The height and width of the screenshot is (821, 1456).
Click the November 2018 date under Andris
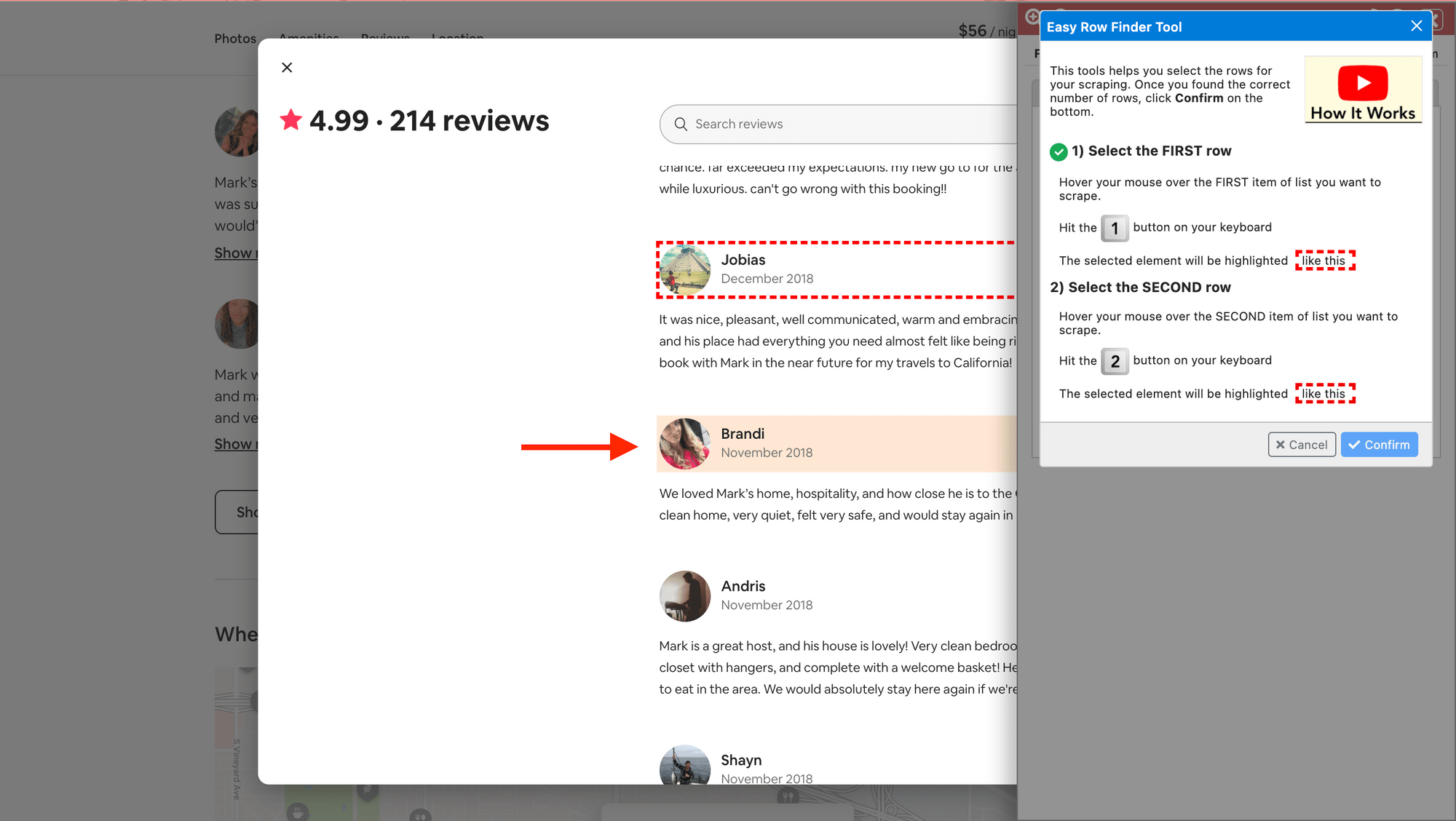click(767, 605)
